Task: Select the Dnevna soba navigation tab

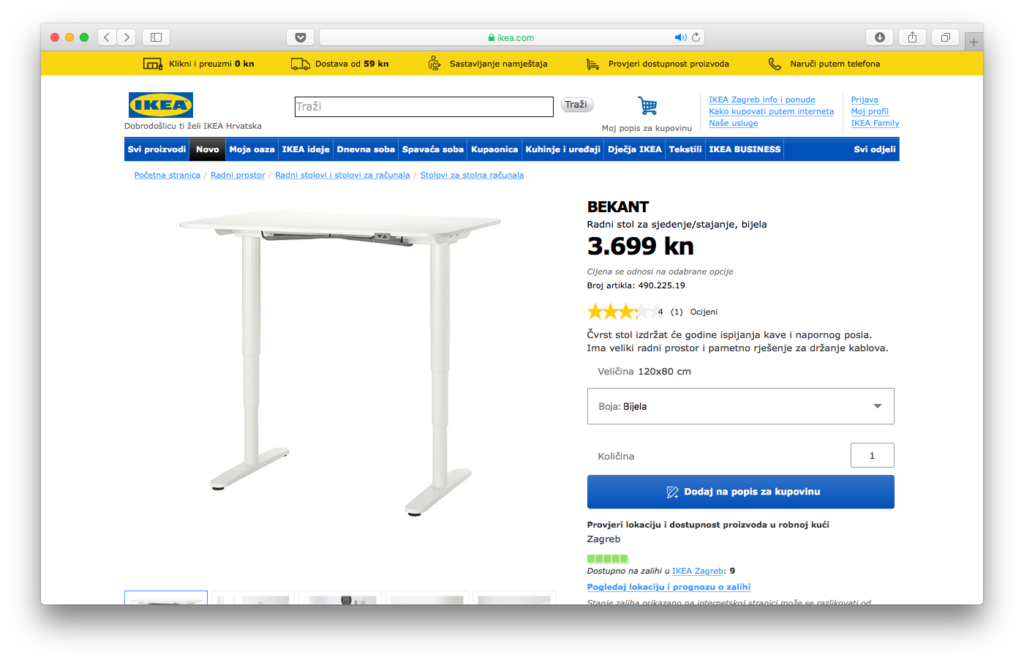Action: point(366,149)
